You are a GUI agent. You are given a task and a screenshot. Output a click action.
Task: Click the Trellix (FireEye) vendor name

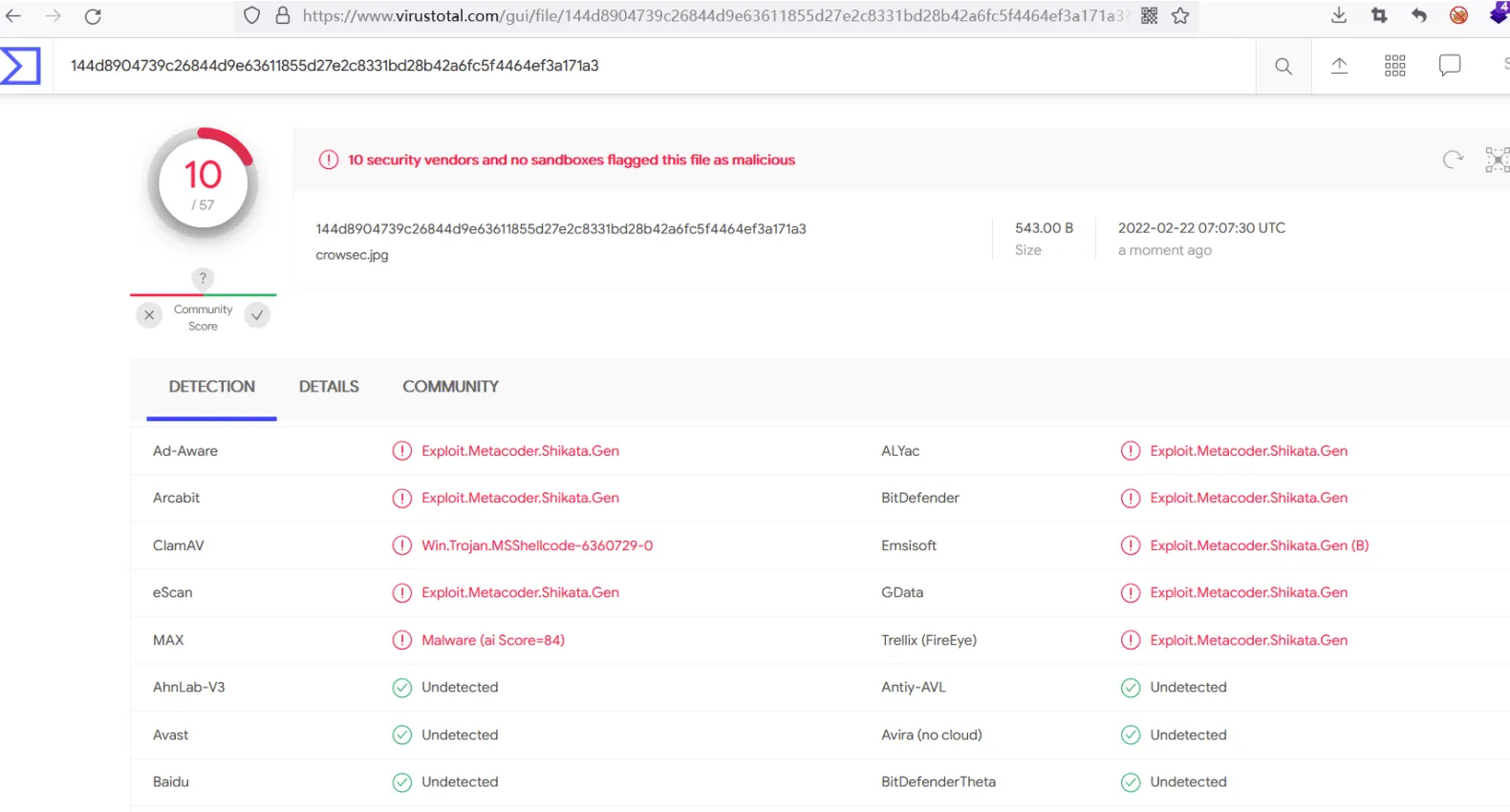click(929, 640)
